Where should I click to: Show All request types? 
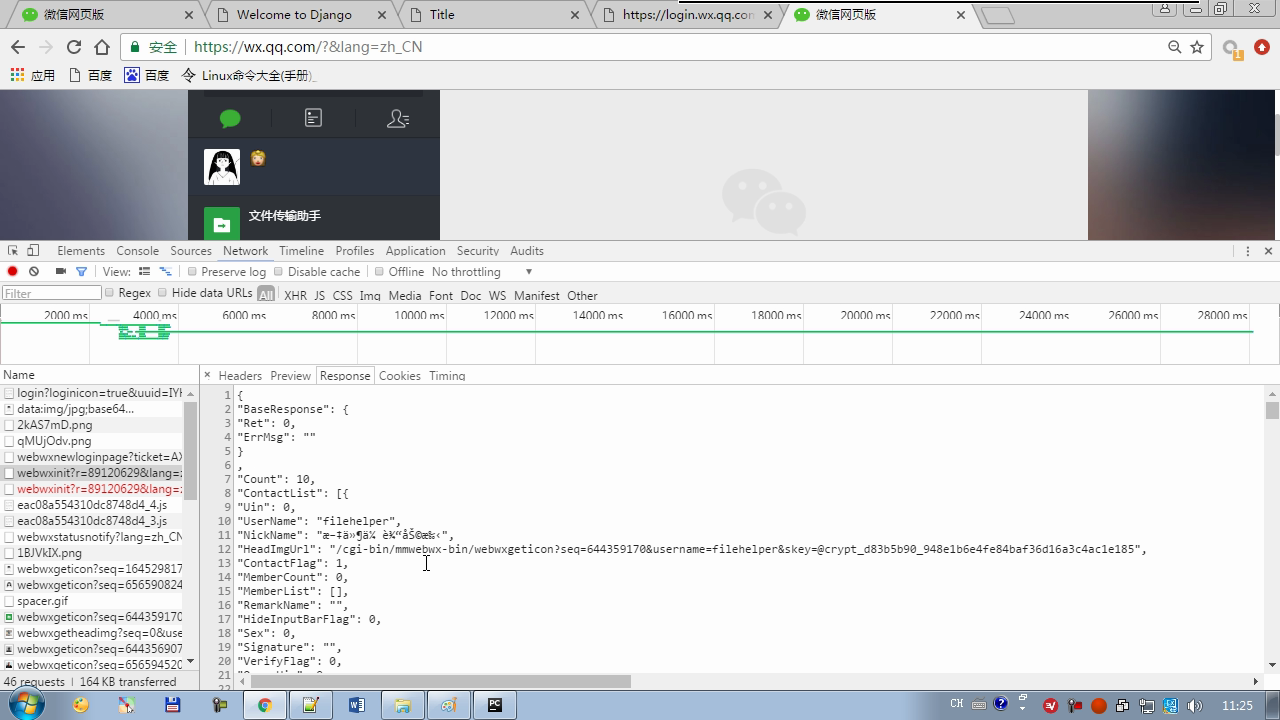(x=265, y=294)
